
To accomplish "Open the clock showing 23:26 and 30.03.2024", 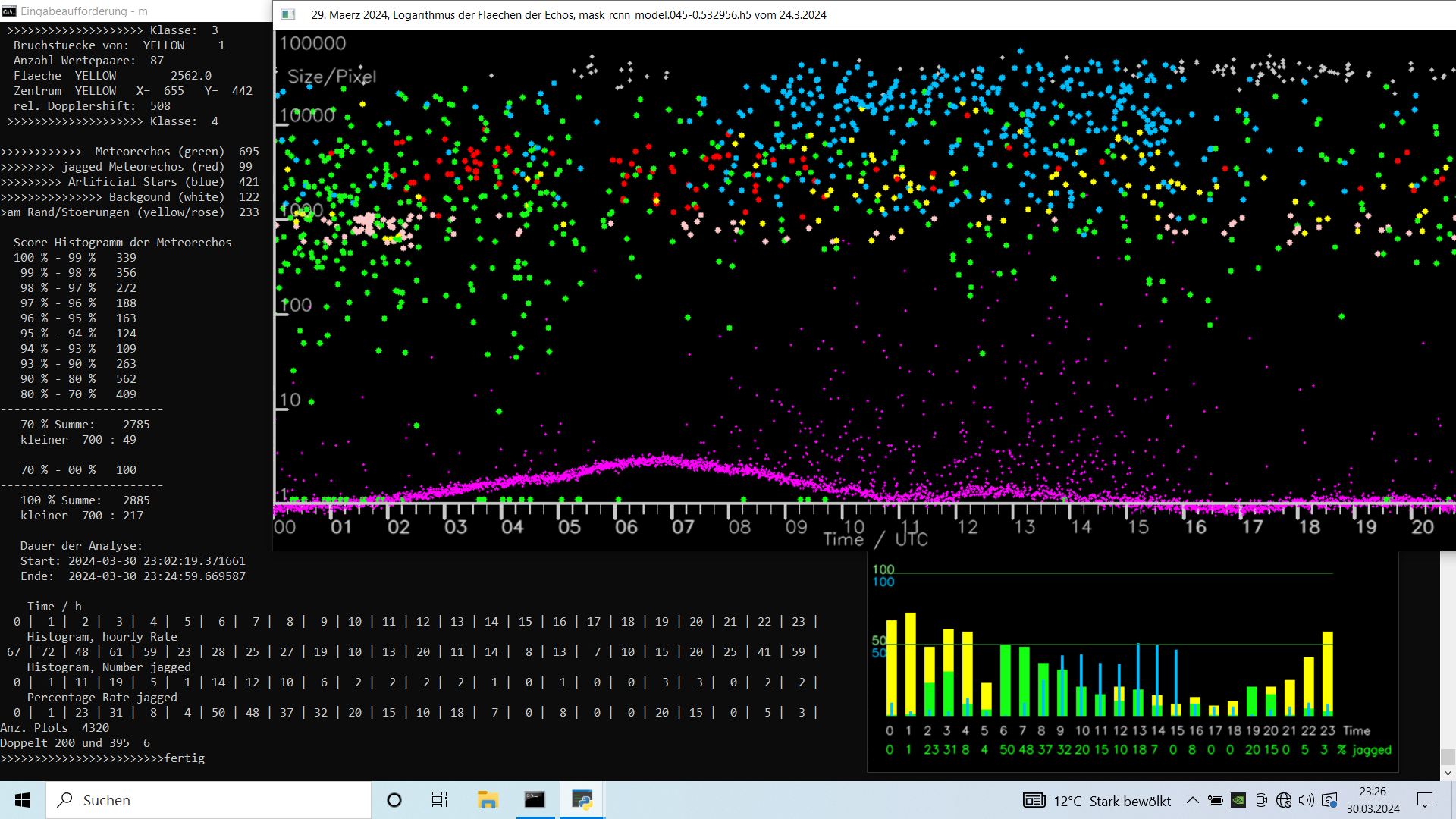I will coord(1373,800).
